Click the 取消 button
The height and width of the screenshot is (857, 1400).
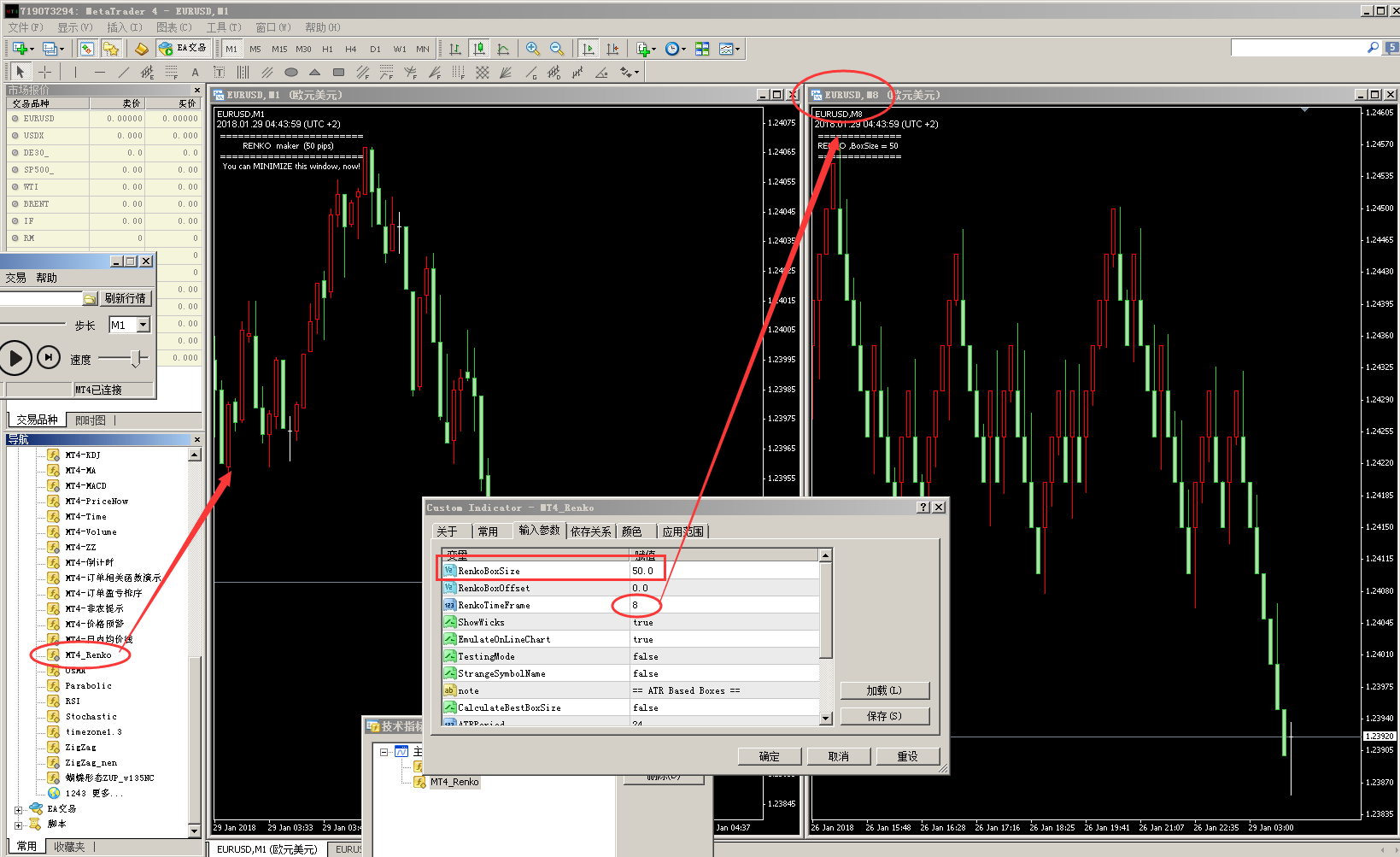839,756
